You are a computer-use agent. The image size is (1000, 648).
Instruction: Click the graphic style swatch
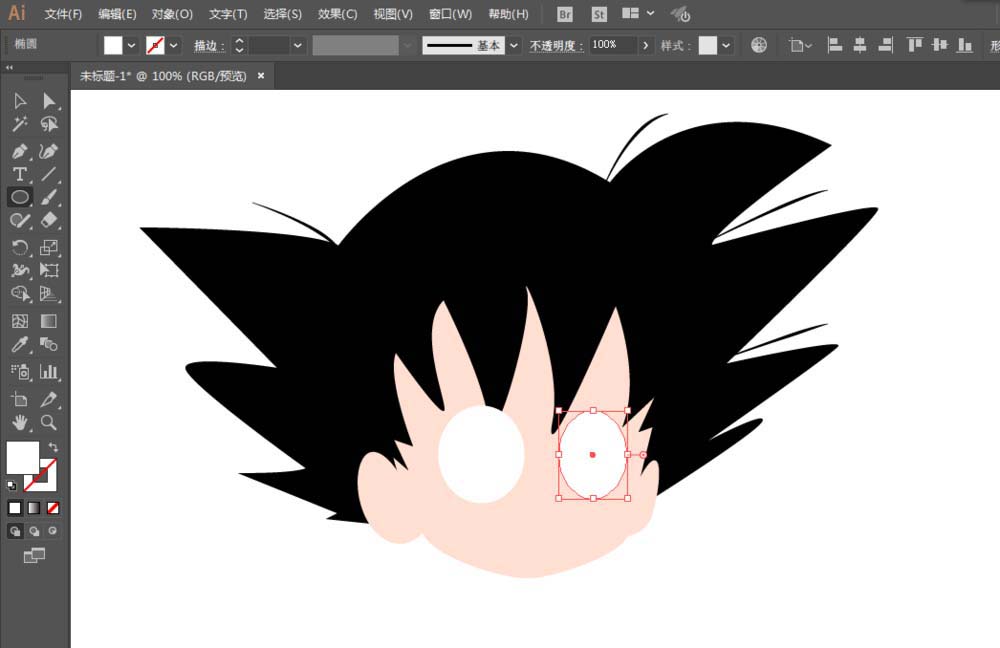[708, 45]
